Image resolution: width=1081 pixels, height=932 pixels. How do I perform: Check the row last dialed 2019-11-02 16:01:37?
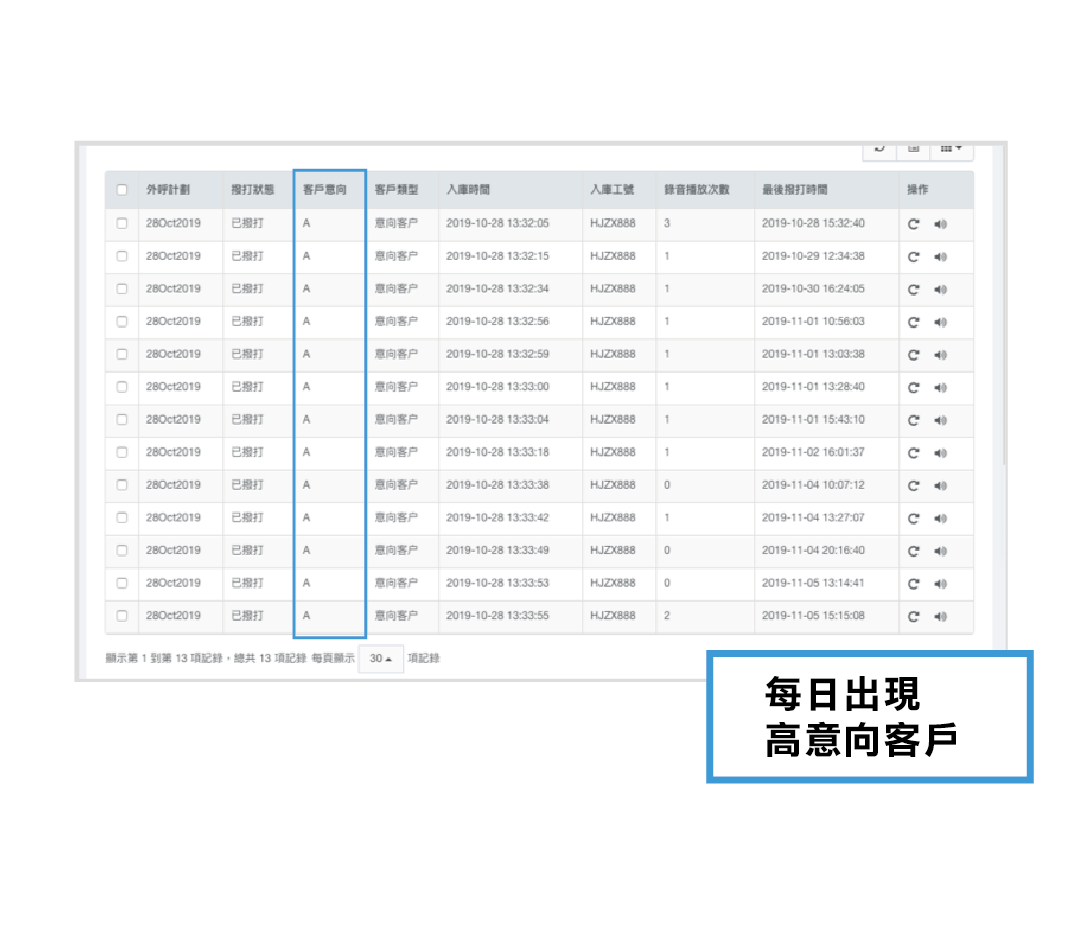(122, 452)
